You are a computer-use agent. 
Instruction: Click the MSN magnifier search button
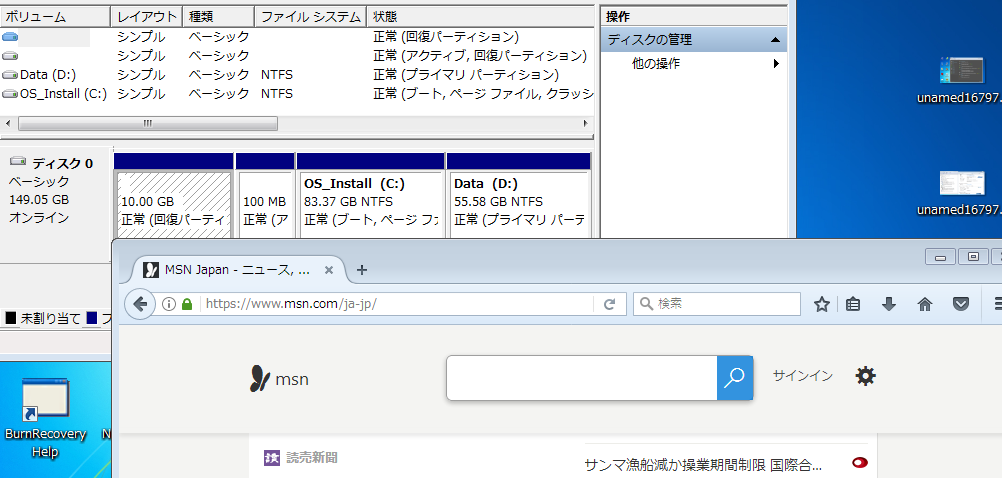tap(735, 378)
